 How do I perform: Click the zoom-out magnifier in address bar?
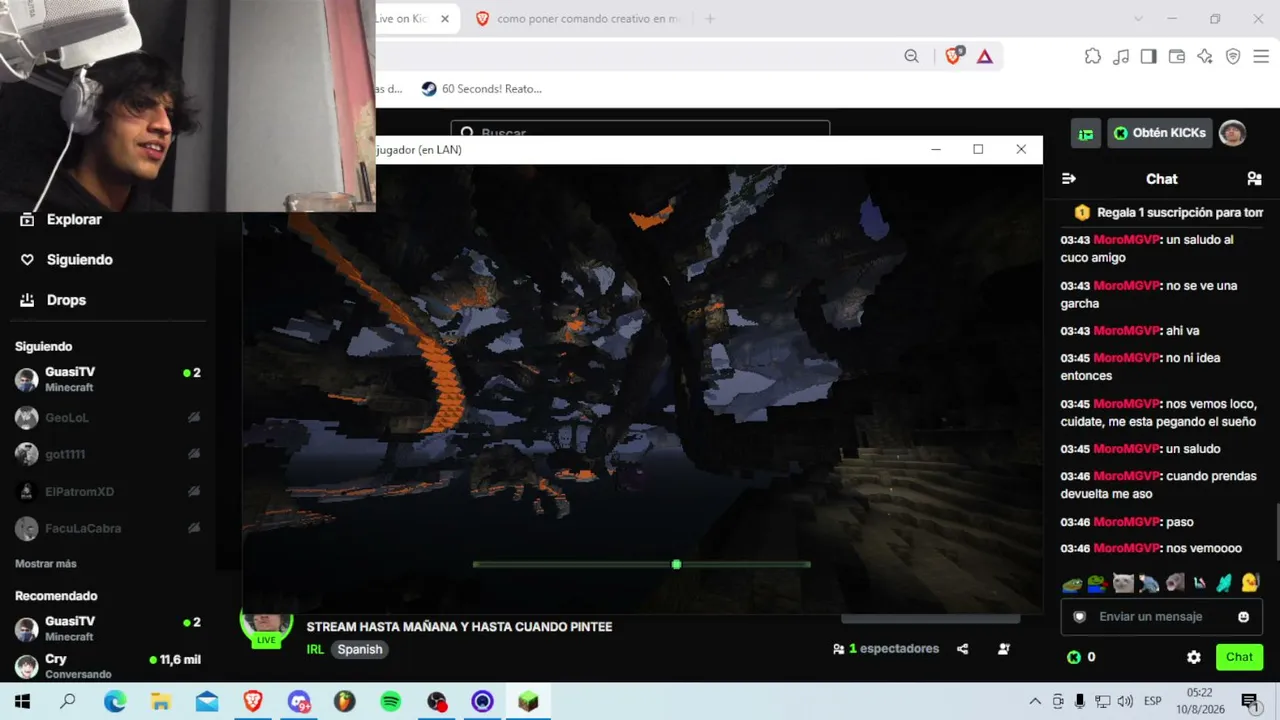[911, 56]
